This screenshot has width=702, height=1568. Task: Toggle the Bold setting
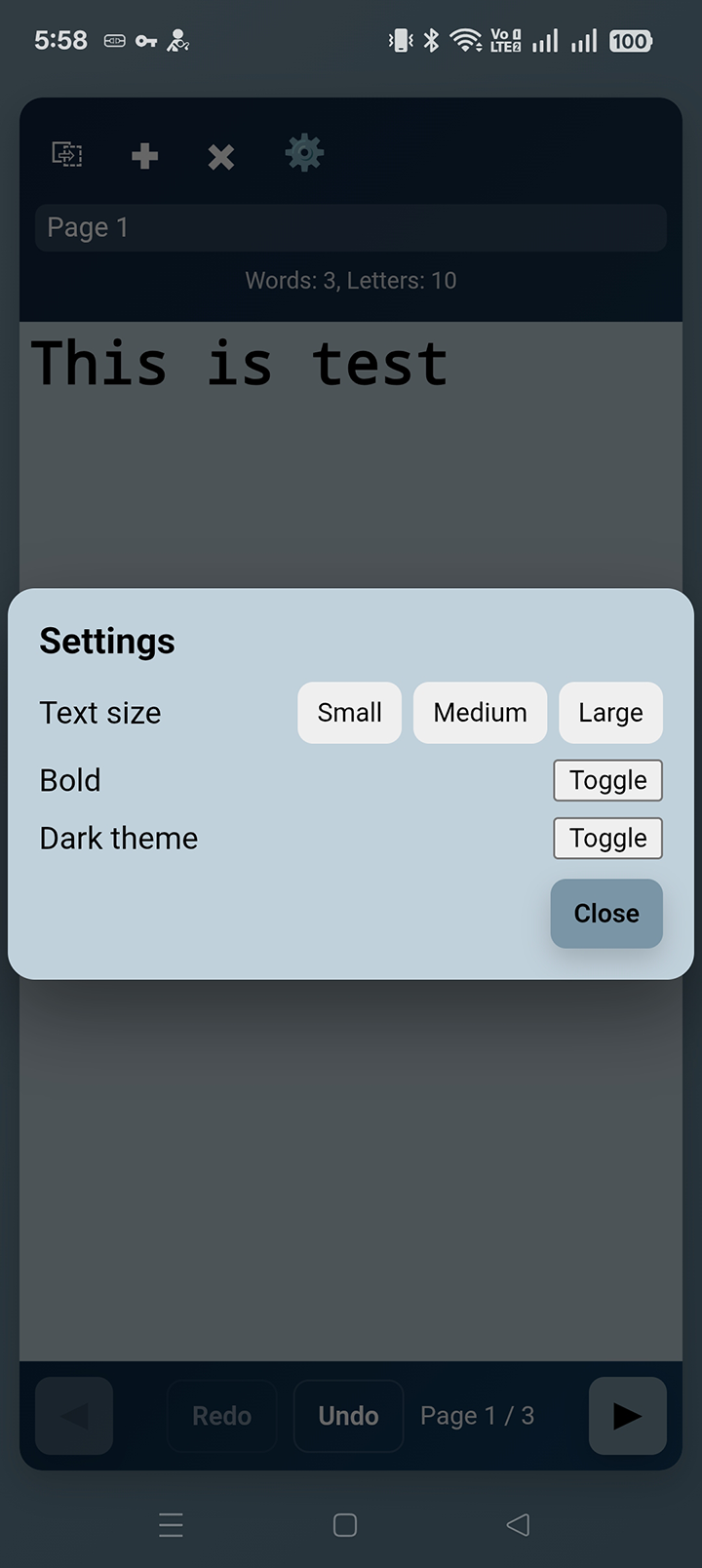(607, 780)
